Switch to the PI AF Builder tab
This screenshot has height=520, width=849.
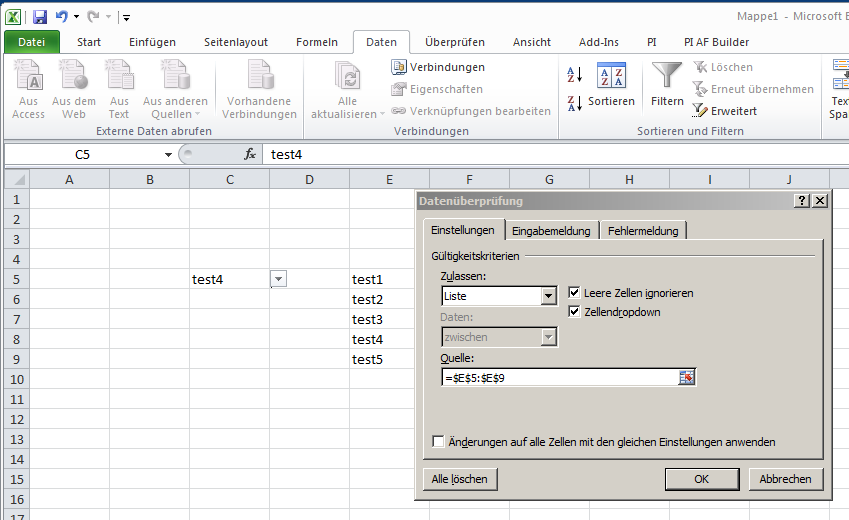point(716,42)
